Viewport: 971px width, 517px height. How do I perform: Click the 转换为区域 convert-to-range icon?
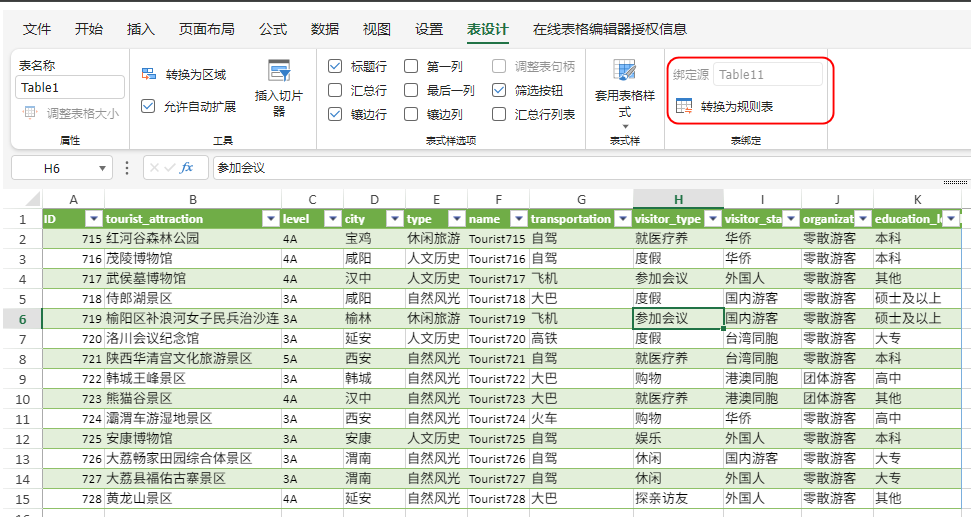coord(149,74)
